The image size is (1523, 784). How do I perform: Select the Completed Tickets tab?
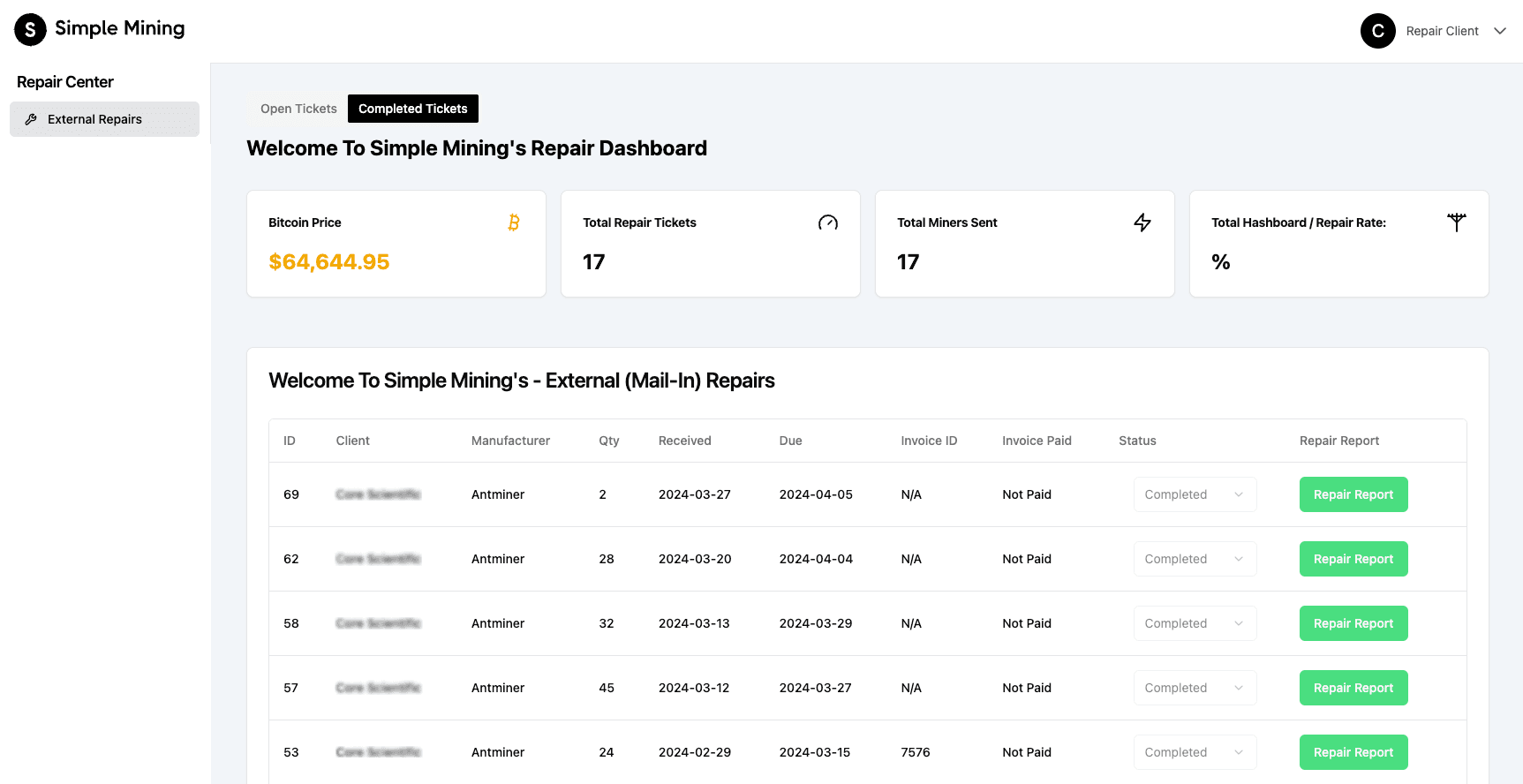(413, 109)
